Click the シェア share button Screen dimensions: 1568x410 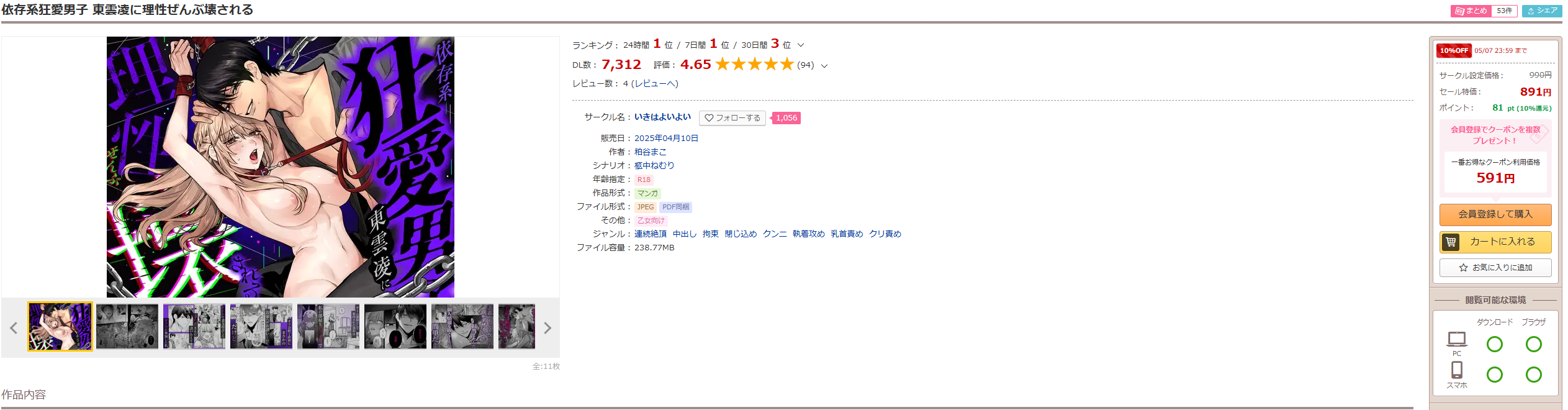point(1542,11)
